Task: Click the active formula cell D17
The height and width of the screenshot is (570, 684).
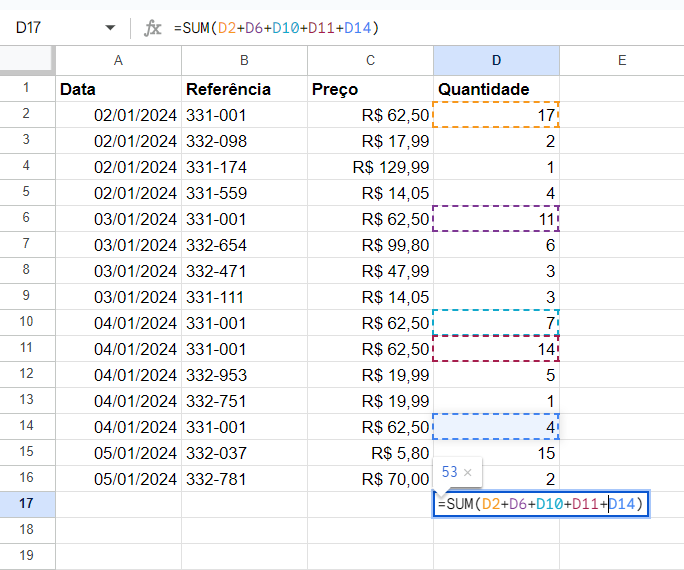Action: [541, 504]
